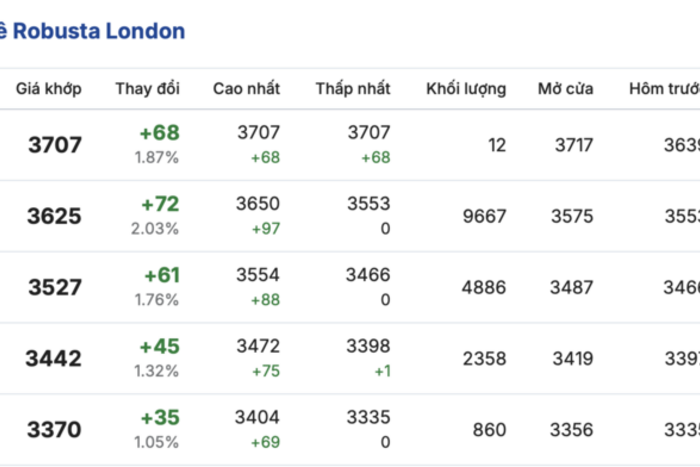The height and width of the screenshot is (467, 700).
Task: Select the Cao nhất column header
Action: pyautogui.click(x=246, y=89)
